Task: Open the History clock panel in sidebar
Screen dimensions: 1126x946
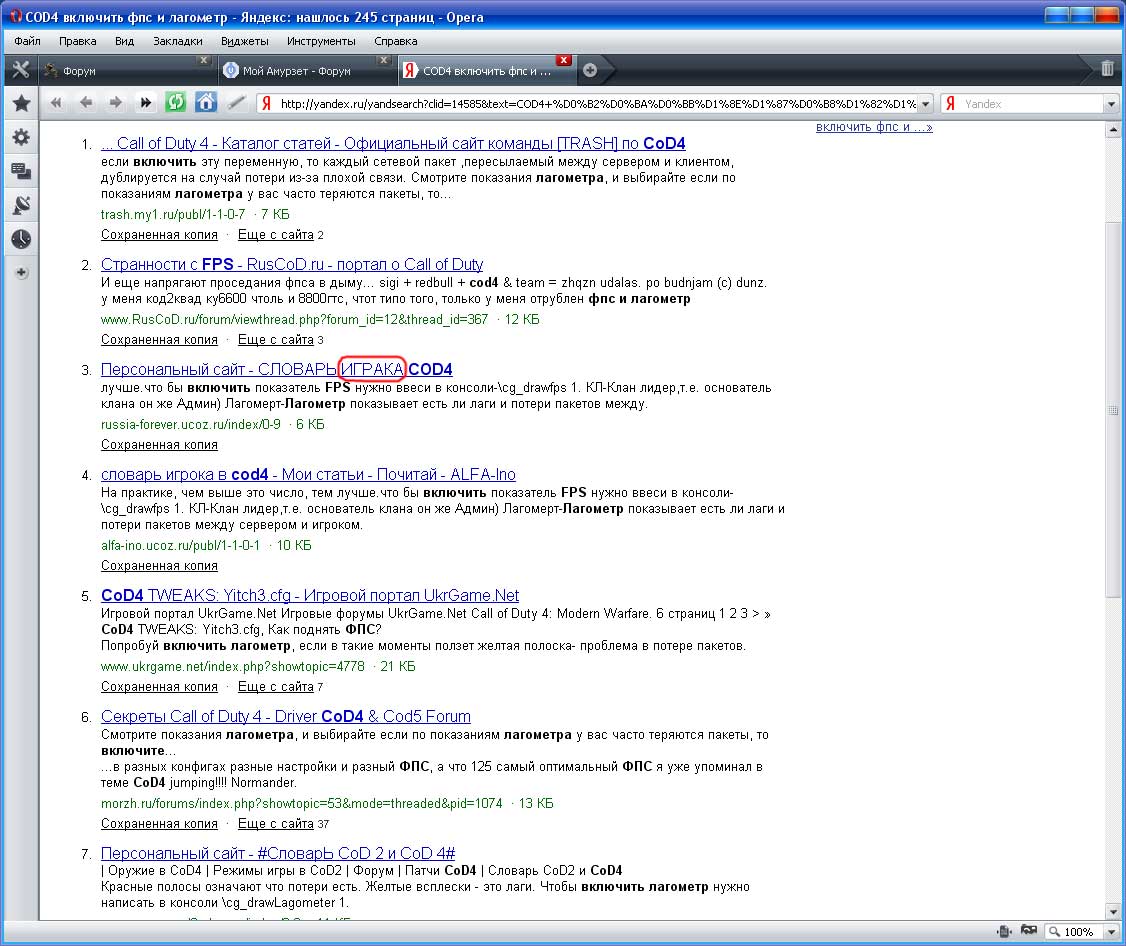Action: click(x=20, y=239)
